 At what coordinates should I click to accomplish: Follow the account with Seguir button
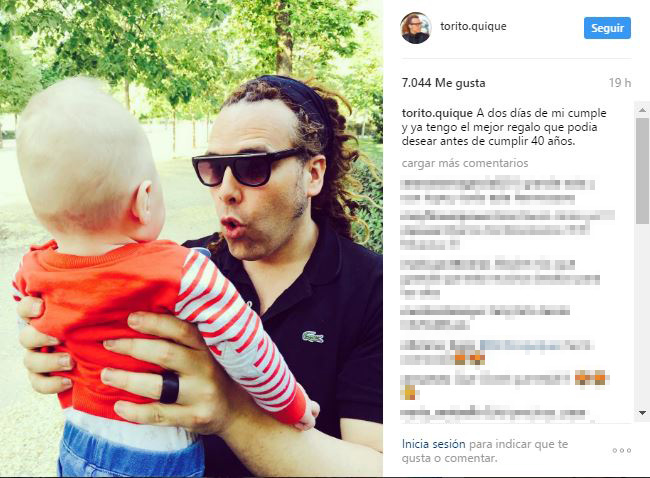607,28
